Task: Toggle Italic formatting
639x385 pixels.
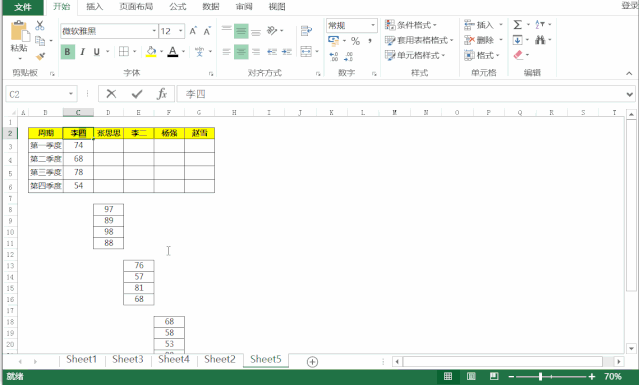Action: coord(82,52)
